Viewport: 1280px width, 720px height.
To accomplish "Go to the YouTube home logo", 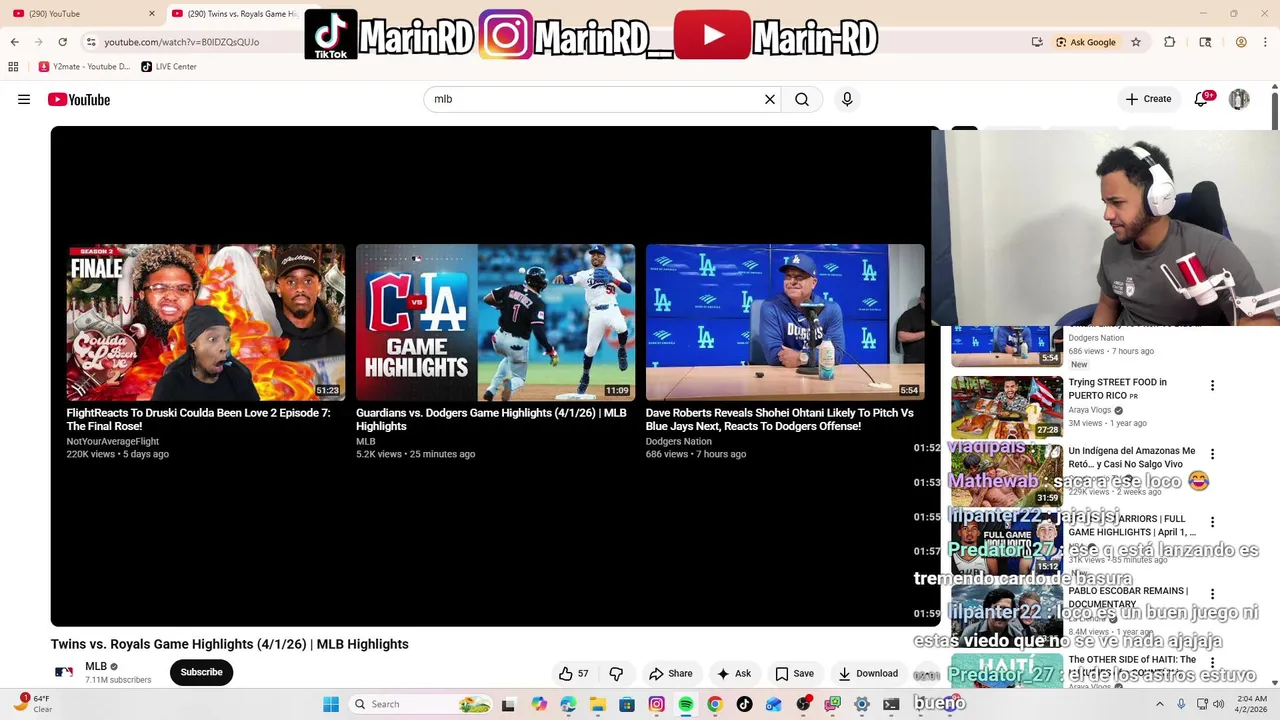I will 79,99.
